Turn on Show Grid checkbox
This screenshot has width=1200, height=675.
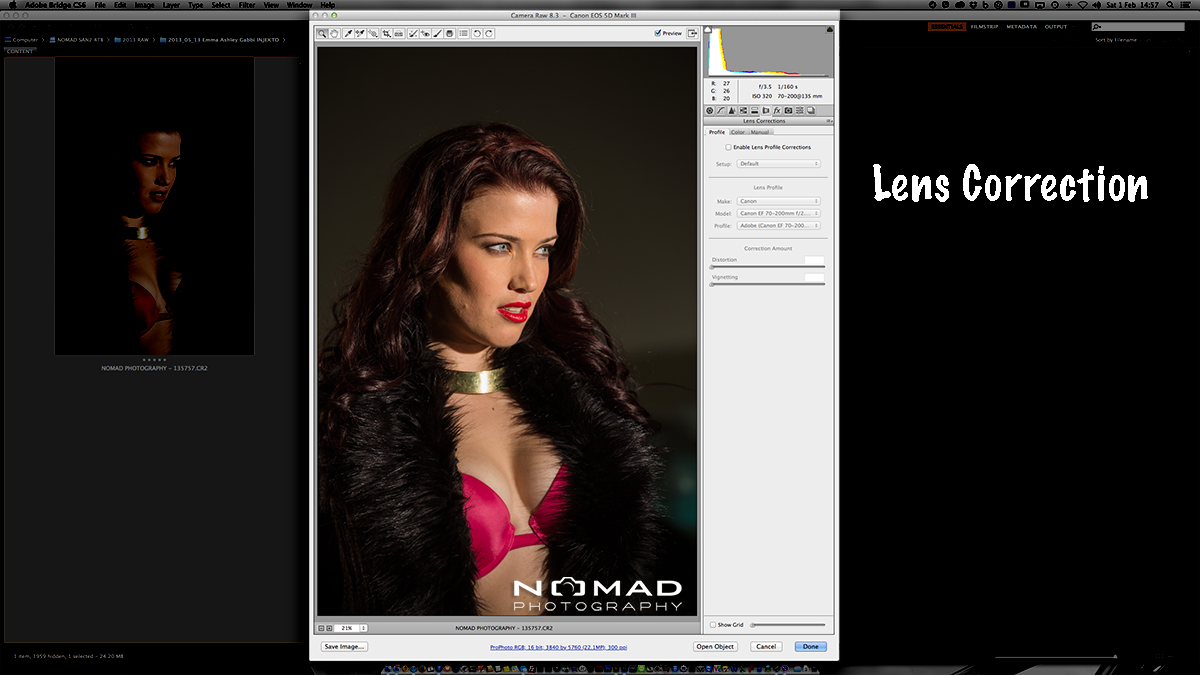[713, 625]
